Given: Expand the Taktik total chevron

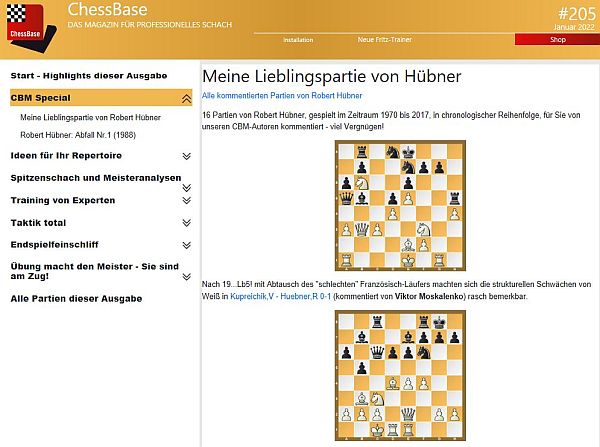Looking at the screenshot, I should click(x=186, y=222).
